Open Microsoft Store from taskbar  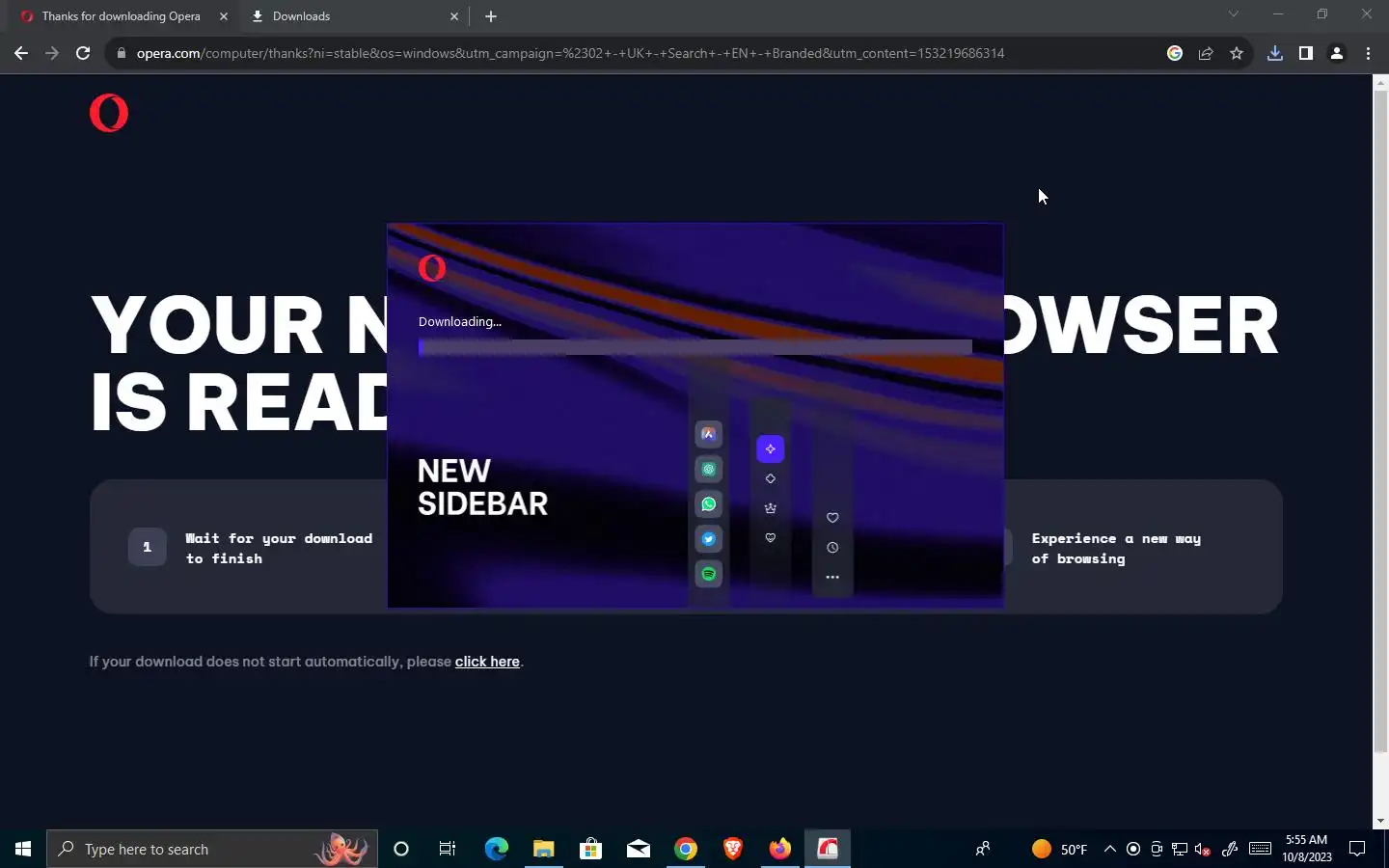pyautogui.click(x=590, y=849)
